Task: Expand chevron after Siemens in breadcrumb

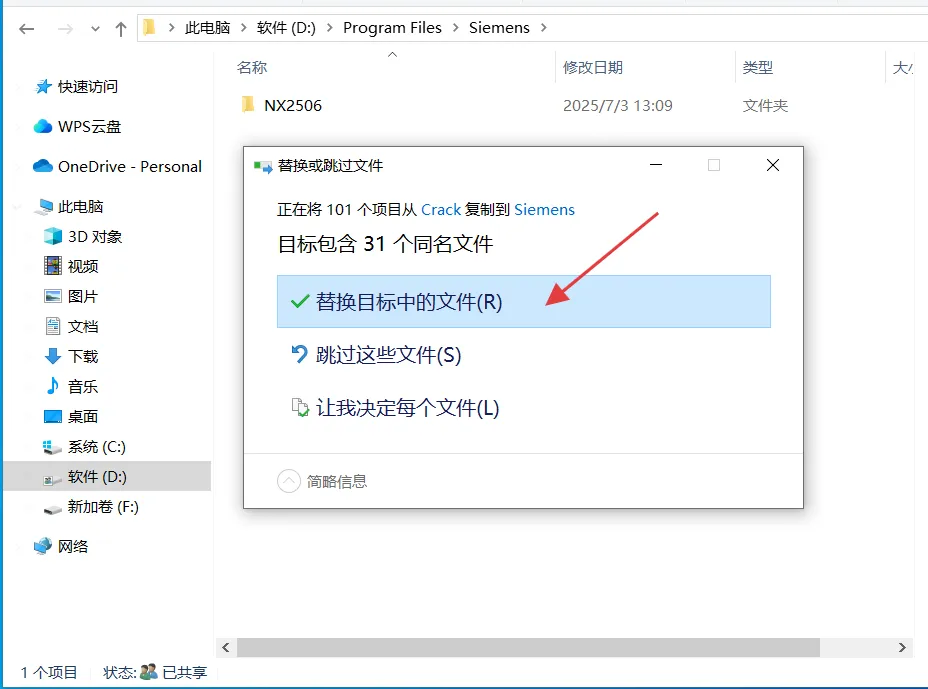Action: point(543,28)
